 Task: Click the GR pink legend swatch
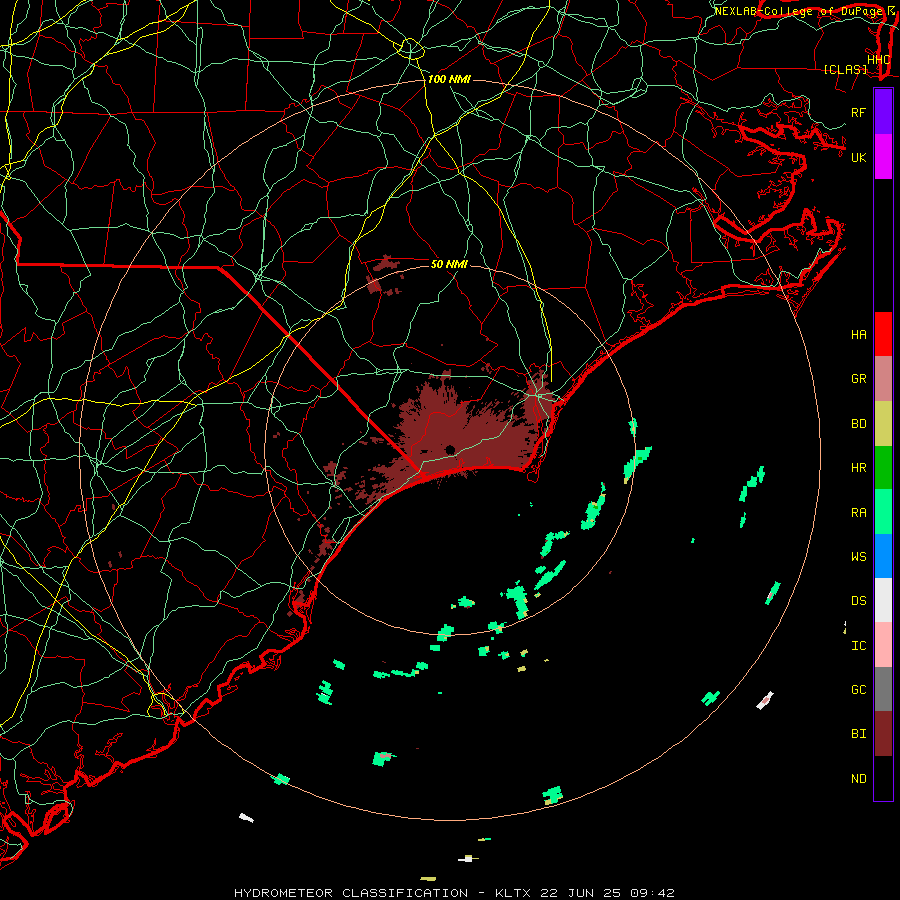883,379
